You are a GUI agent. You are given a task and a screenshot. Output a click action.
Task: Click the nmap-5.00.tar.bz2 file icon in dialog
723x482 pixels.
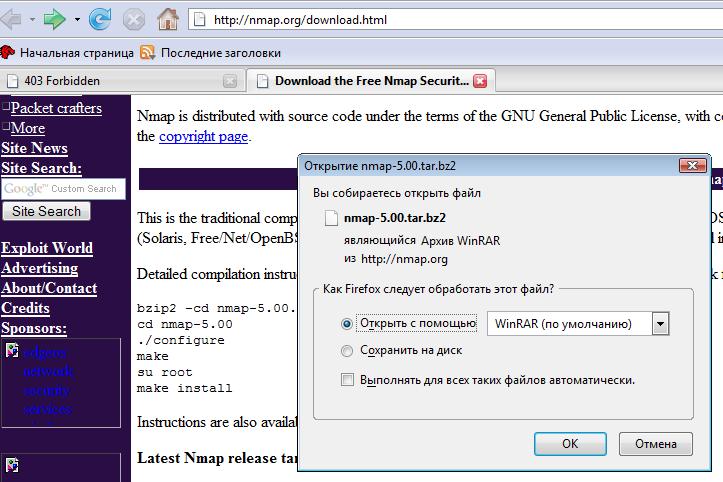point(331,218)
